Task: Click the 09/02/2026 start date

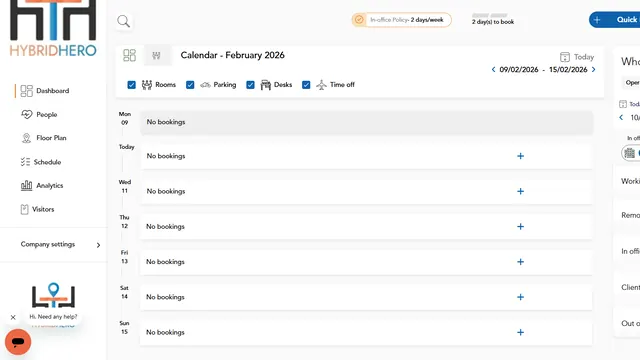Action: click(x=519, y=70)
